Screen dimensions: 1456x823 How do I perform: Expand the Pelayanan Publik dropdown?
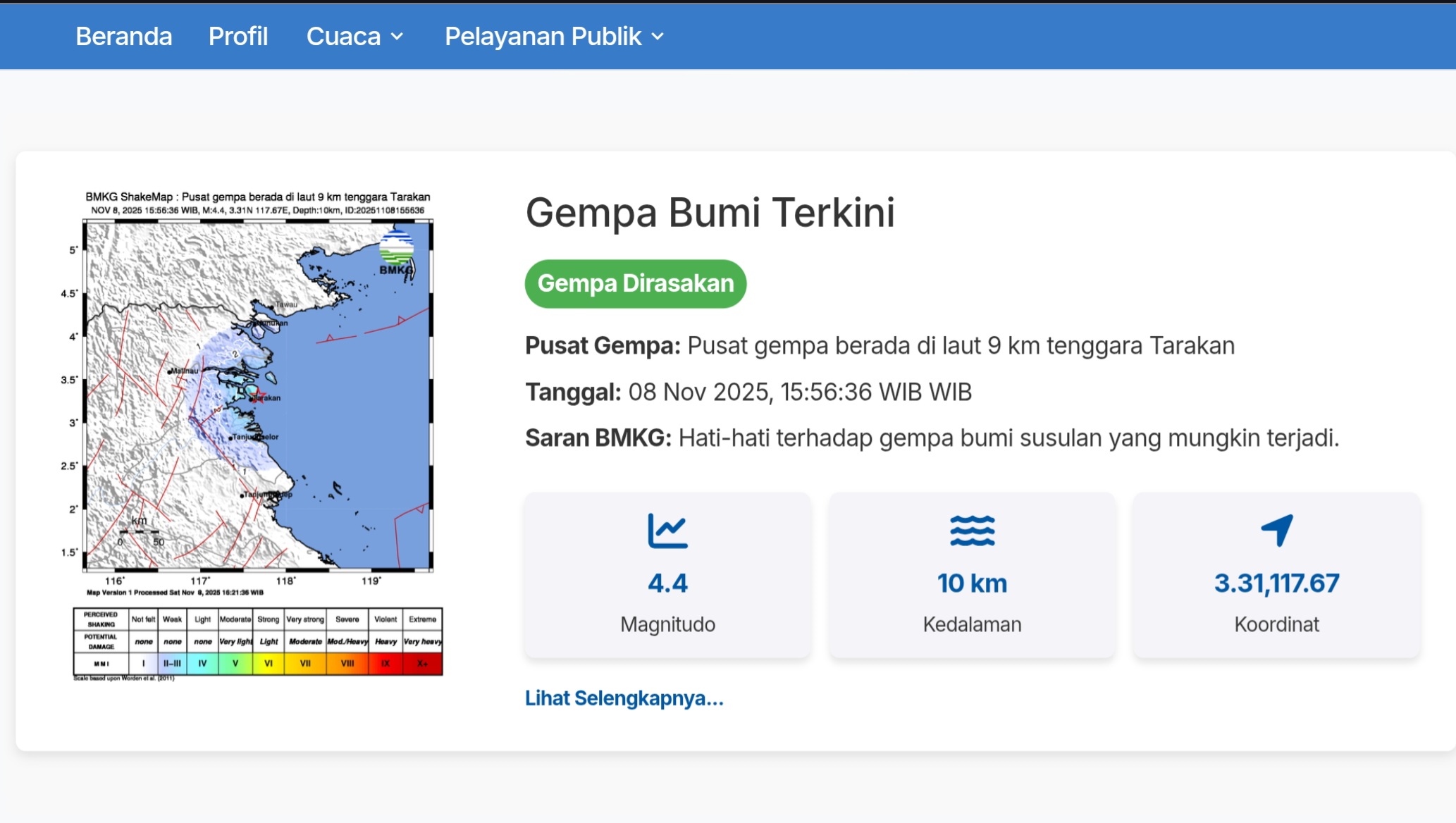click(x=543, y=35)
